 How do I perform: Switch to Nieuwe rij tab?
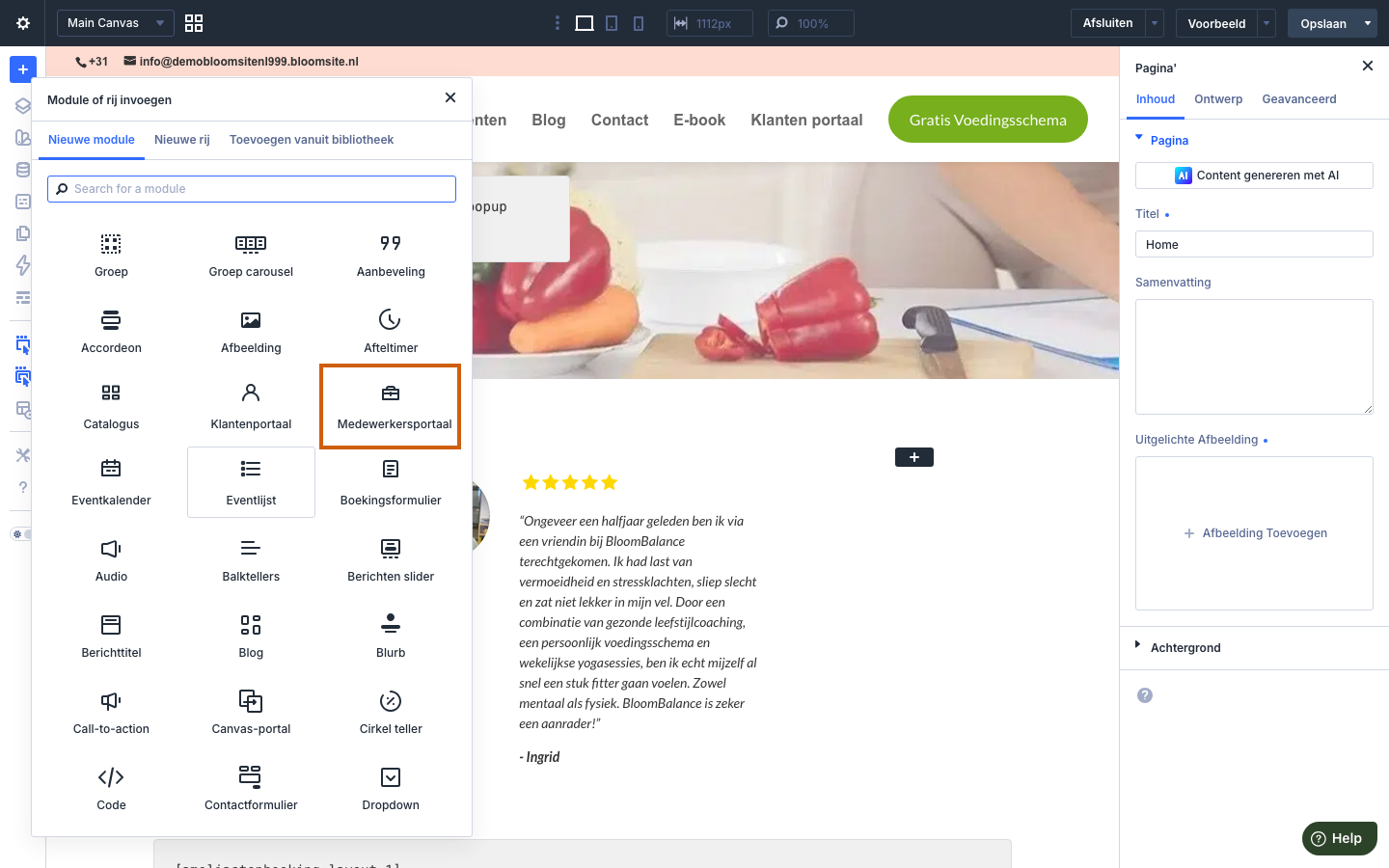pos(182,140)
